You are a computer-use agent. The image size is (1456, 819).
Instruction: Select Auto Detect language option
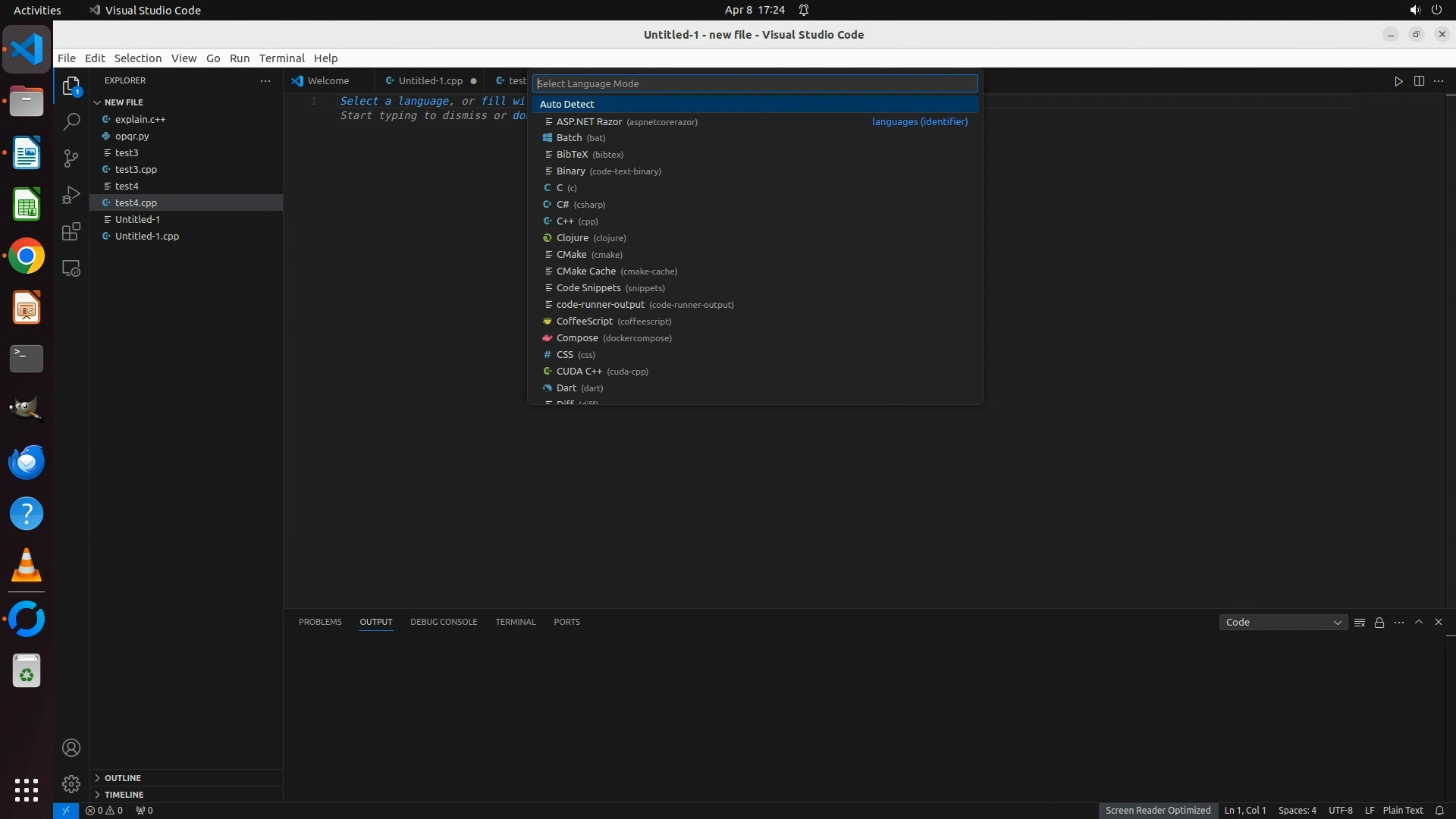point(567,104)
